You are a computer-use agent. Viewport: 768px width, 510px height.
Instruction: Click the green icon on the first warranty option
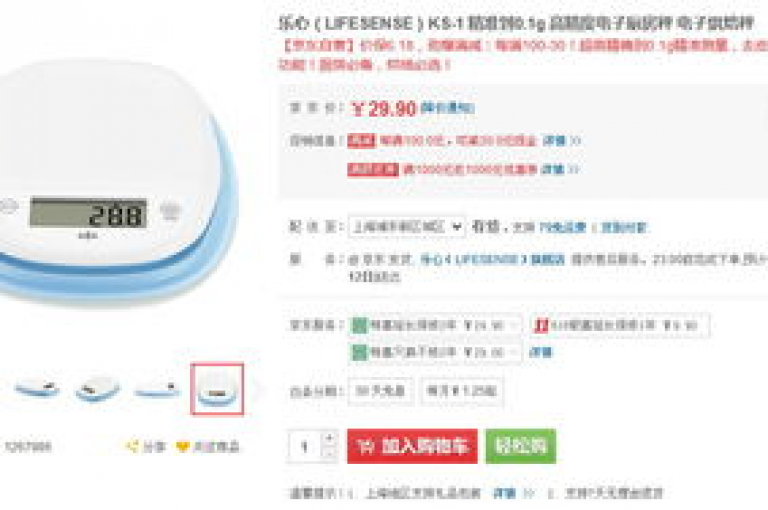coord(360,325)
